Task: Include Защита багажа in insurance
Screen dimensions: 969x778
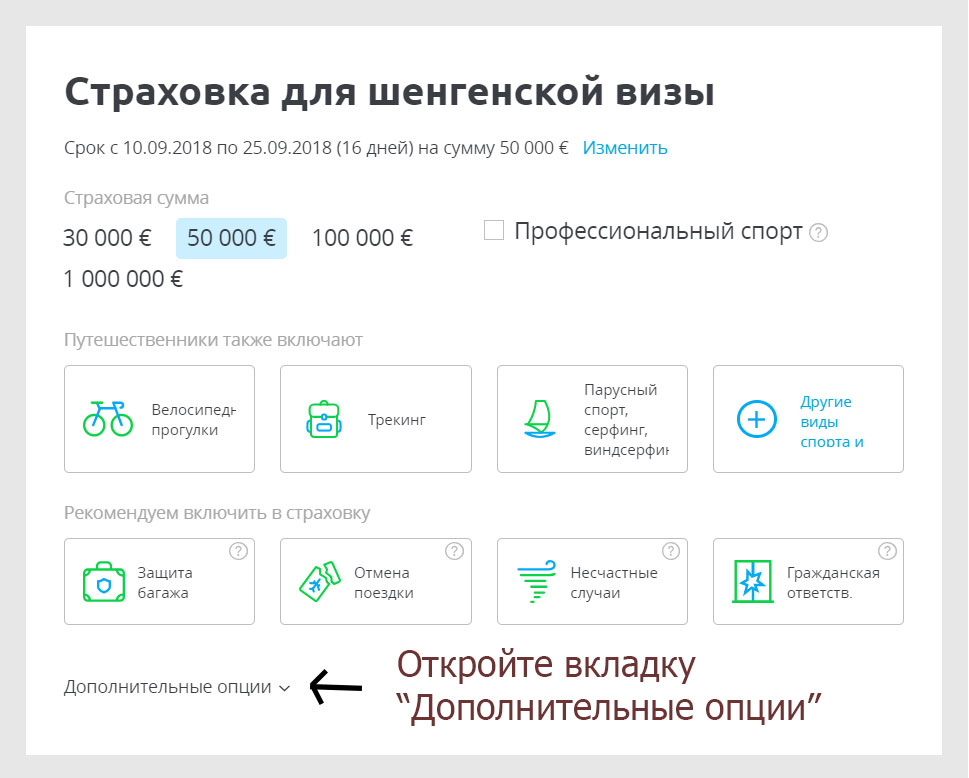Action: 159,581
